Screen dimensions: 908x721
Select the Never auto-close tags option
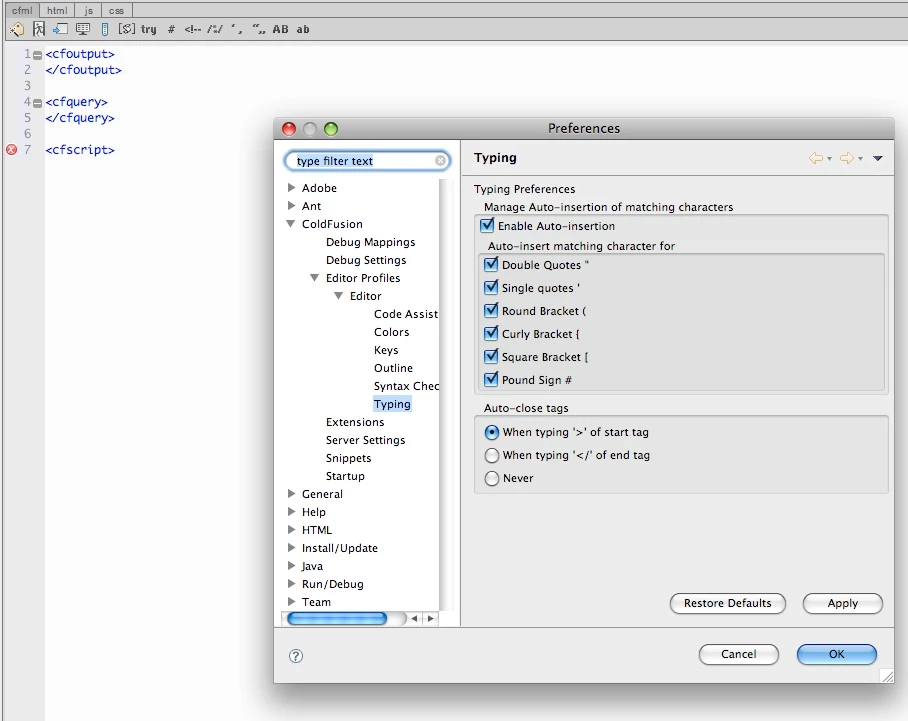coord(492,478)
